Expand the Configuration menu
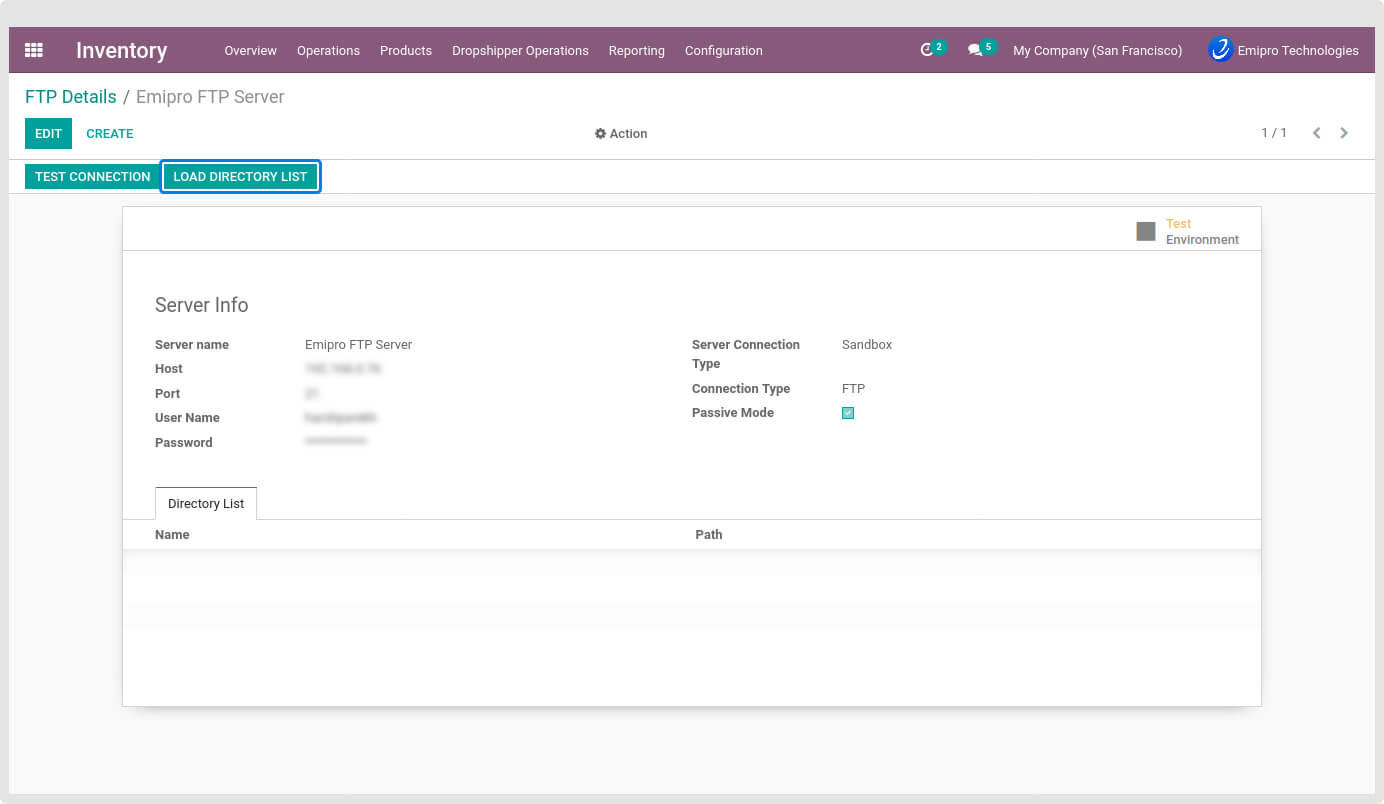The width and height of the screenshot is (1384, 804). (723, 50)
